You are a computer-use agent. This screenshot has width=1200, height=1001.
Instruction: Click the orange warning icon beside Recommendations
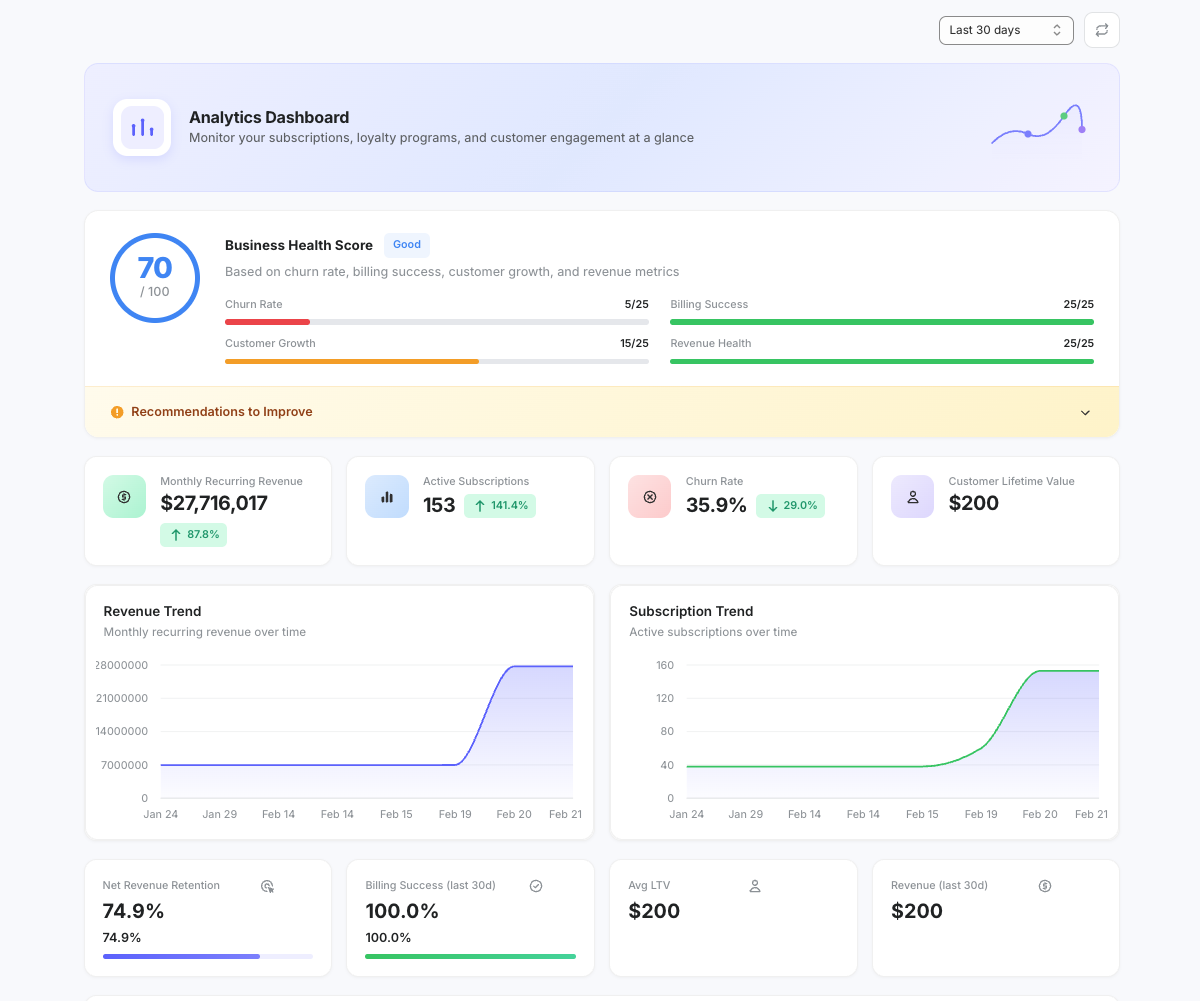click(x=117, y=412)
